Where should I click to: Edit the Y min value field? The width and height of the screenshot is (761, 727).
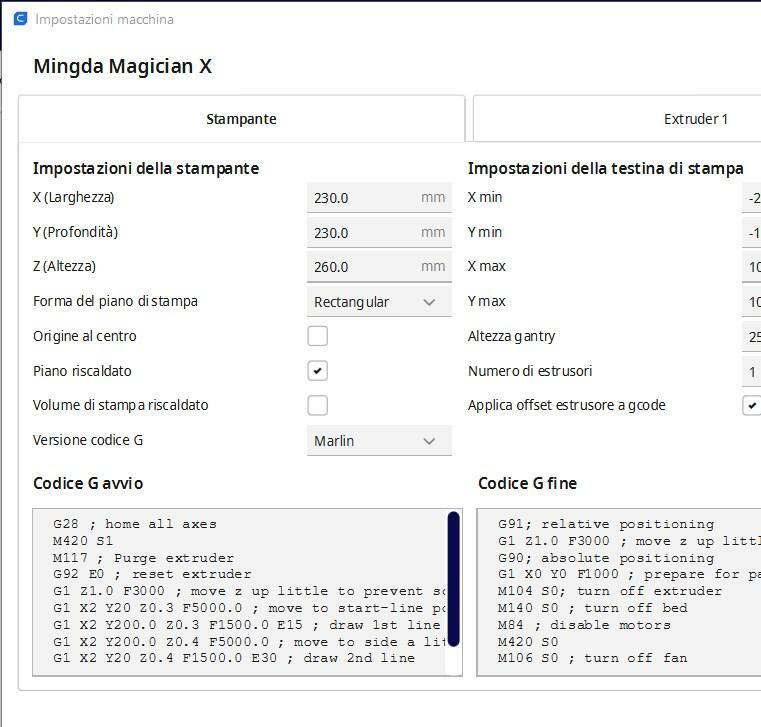tap(752, 232)
